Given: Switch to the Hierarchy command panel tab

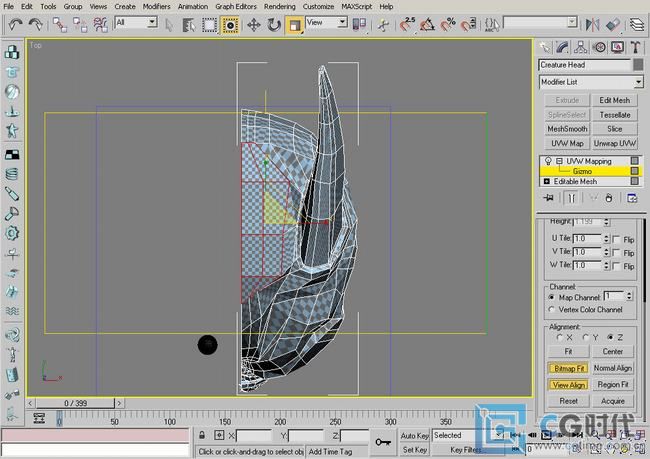Looking at the screenshot, I should click(x=581, y=47).
